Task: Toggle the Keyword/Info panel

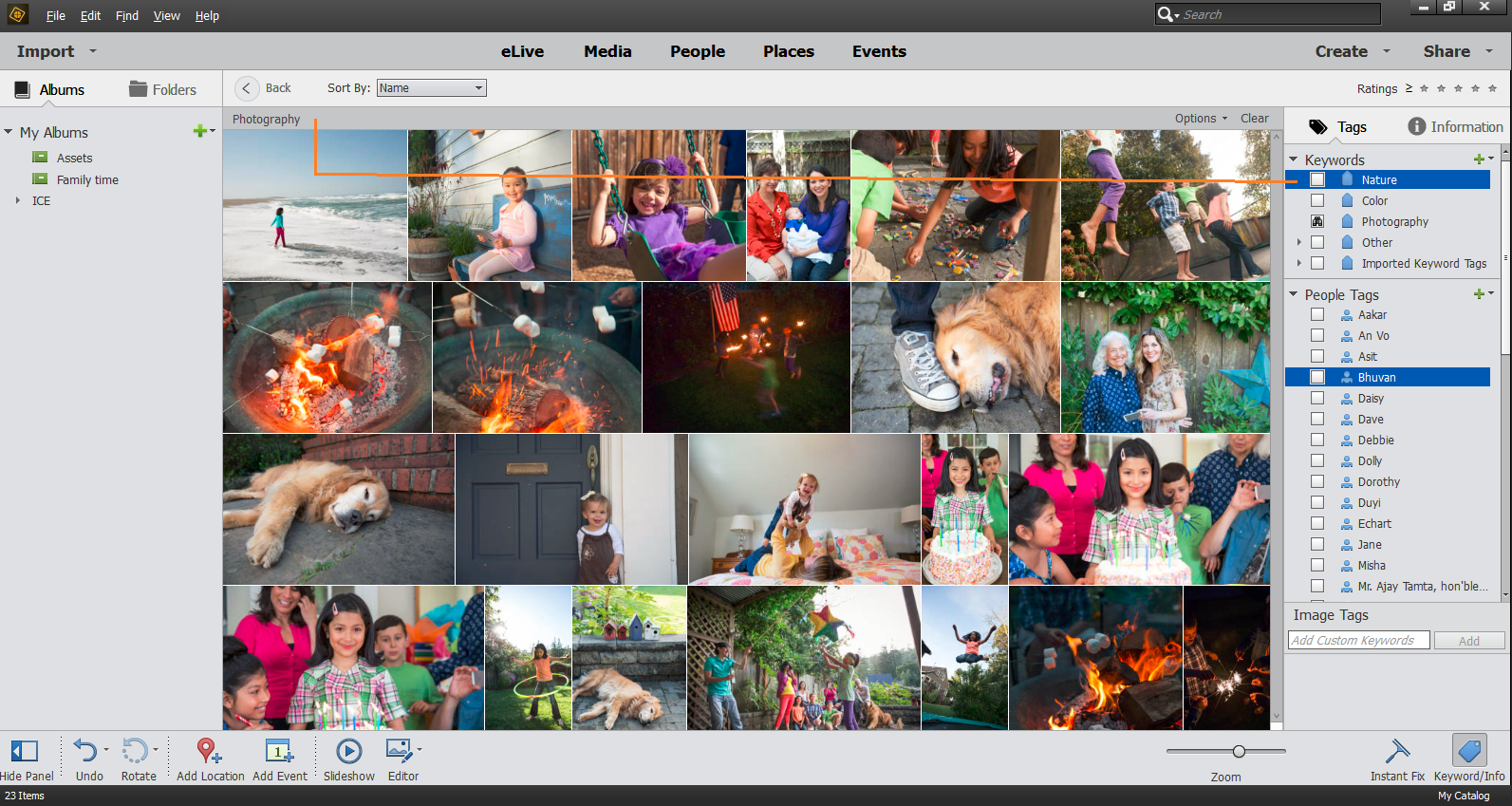Action: click(1468, 751)
